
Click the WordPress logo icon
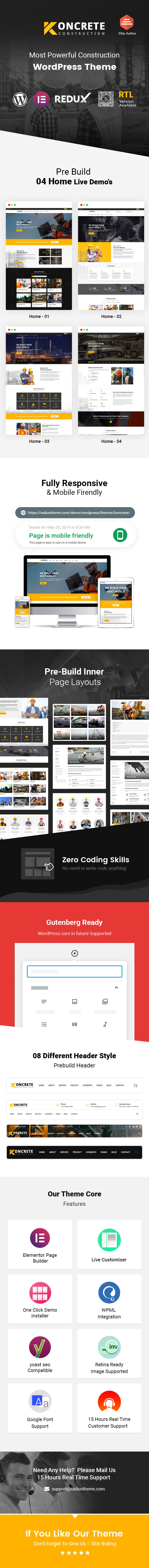click(20, 99)
